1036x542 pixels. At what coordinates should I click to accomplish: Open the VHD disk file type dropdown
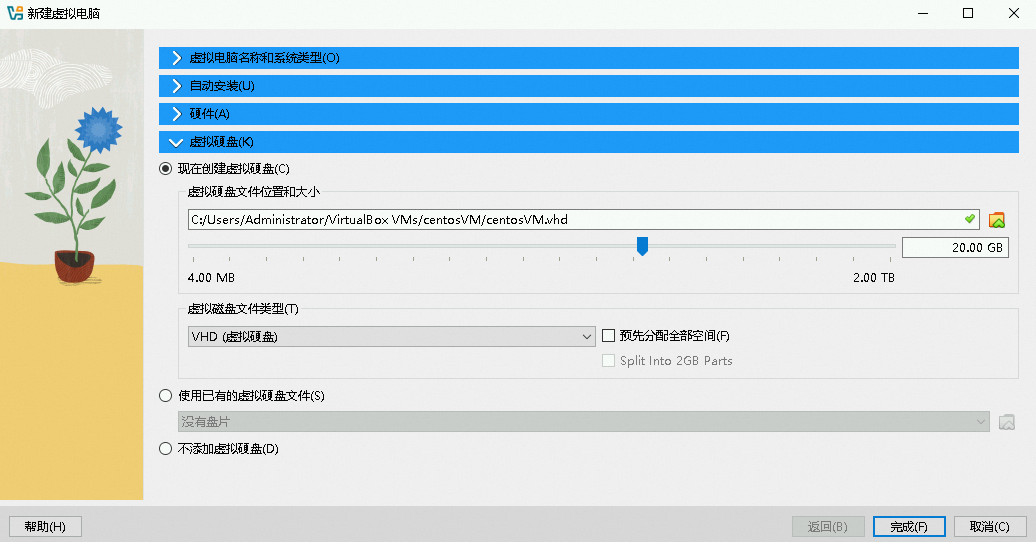click(392, 336)
